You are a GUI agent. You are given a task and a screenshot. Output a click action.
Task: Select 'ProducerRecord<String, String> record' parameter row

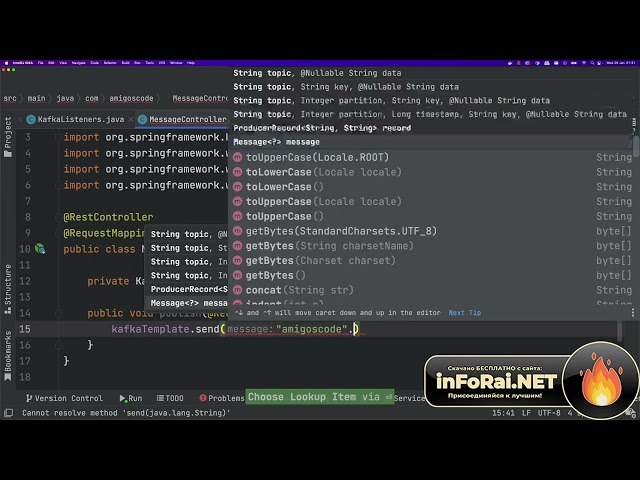click(431, 128)
